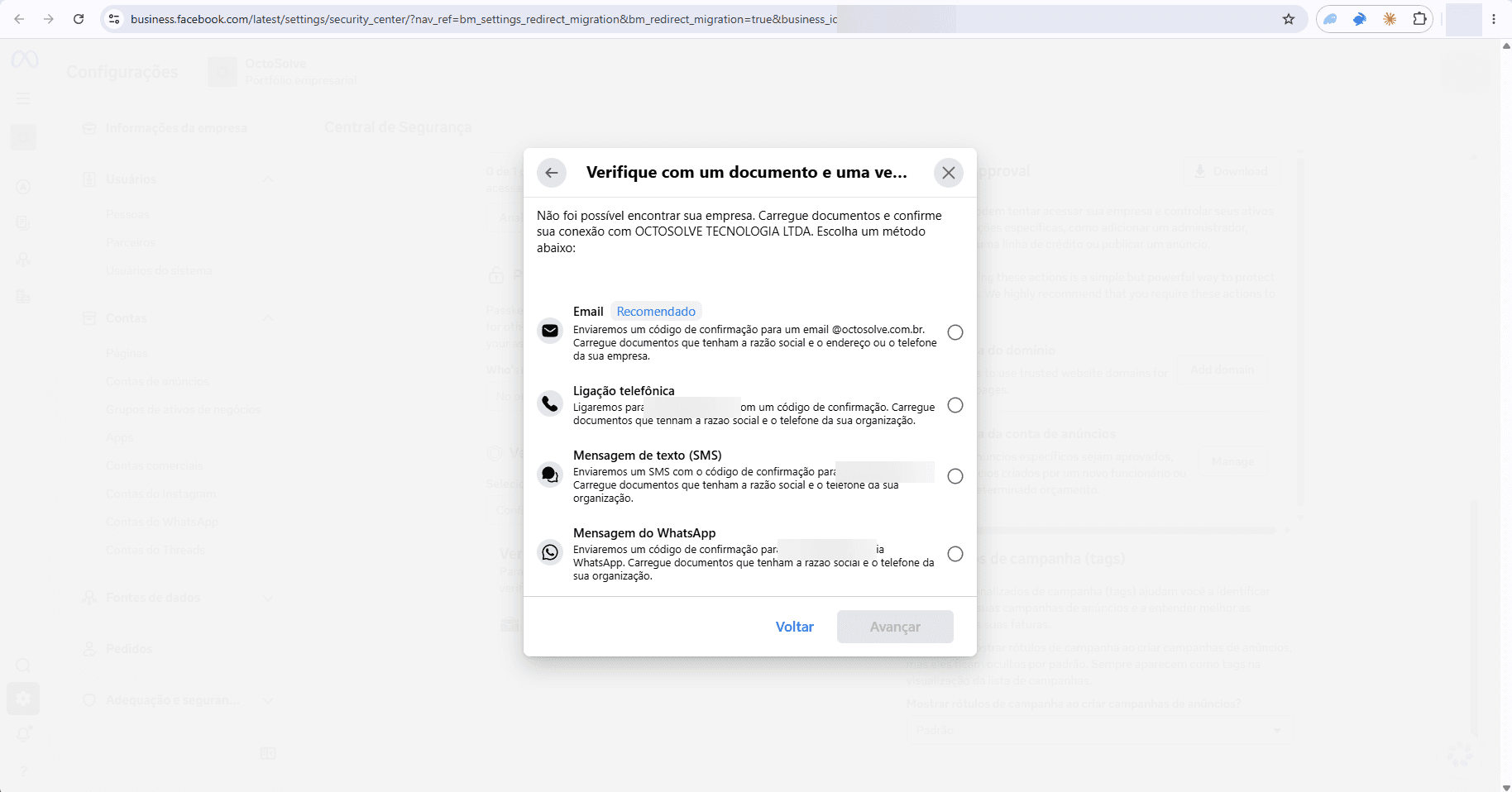Viewport: 1512px width, 792px height.
Task: Open the Padrão dropdown in background
Action: coord(1099,730)
